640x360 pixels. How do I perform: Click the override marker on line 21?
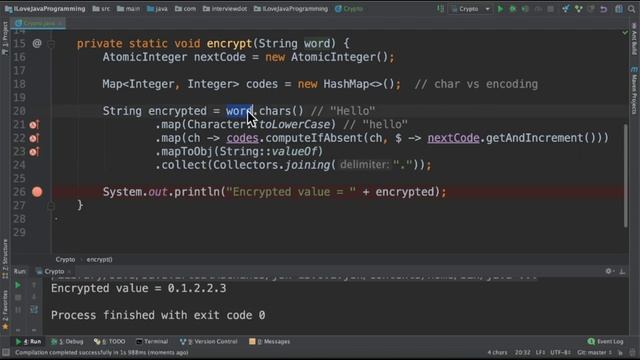(34, 125)
